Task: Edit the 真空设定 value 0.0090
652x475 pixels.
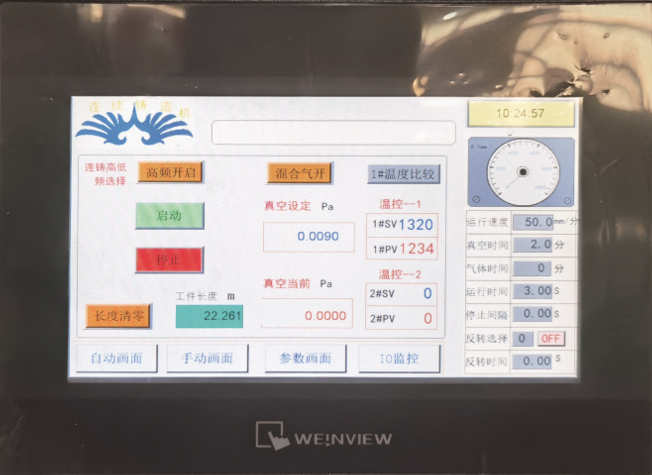Action: (309, 237)
